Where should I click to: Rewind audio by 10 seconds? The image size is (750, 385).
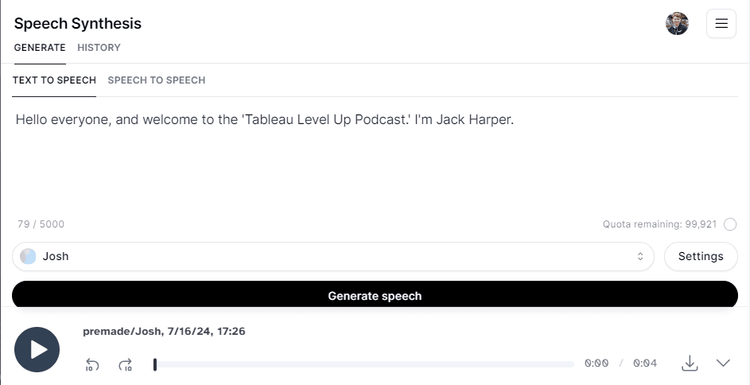[92, 364]
